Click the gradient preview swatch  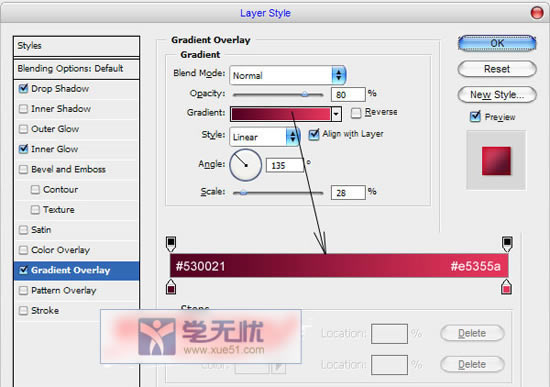281,114
